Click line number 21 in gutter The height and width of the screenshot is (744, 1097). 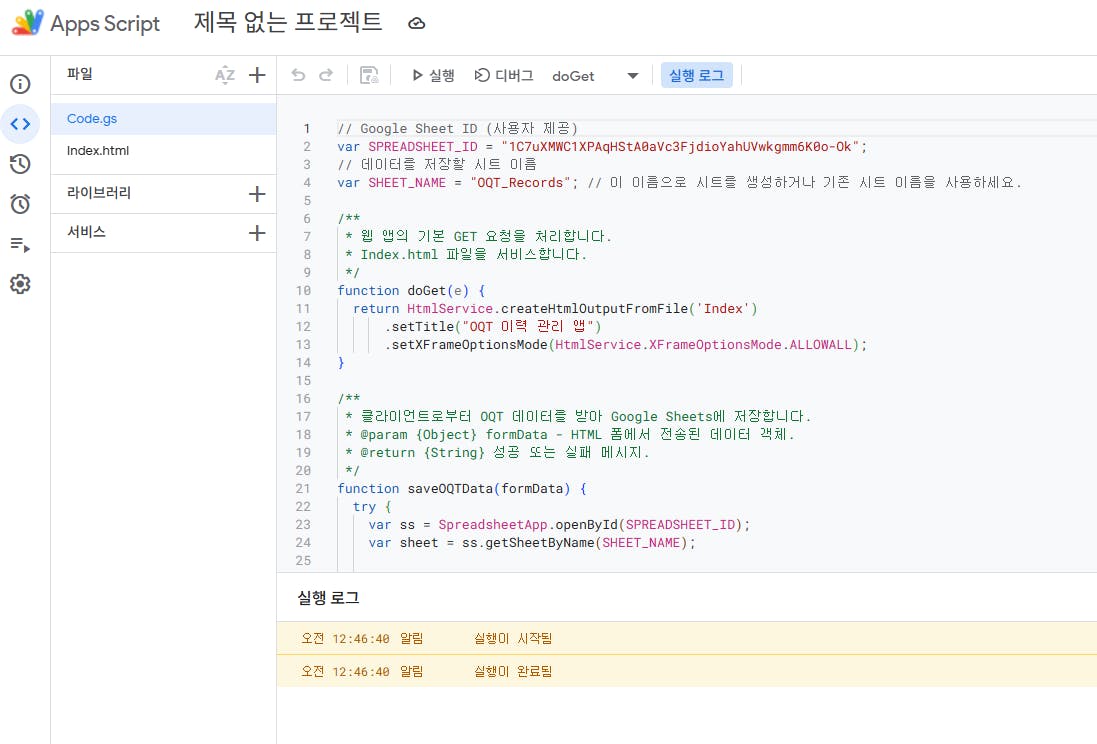303,489
